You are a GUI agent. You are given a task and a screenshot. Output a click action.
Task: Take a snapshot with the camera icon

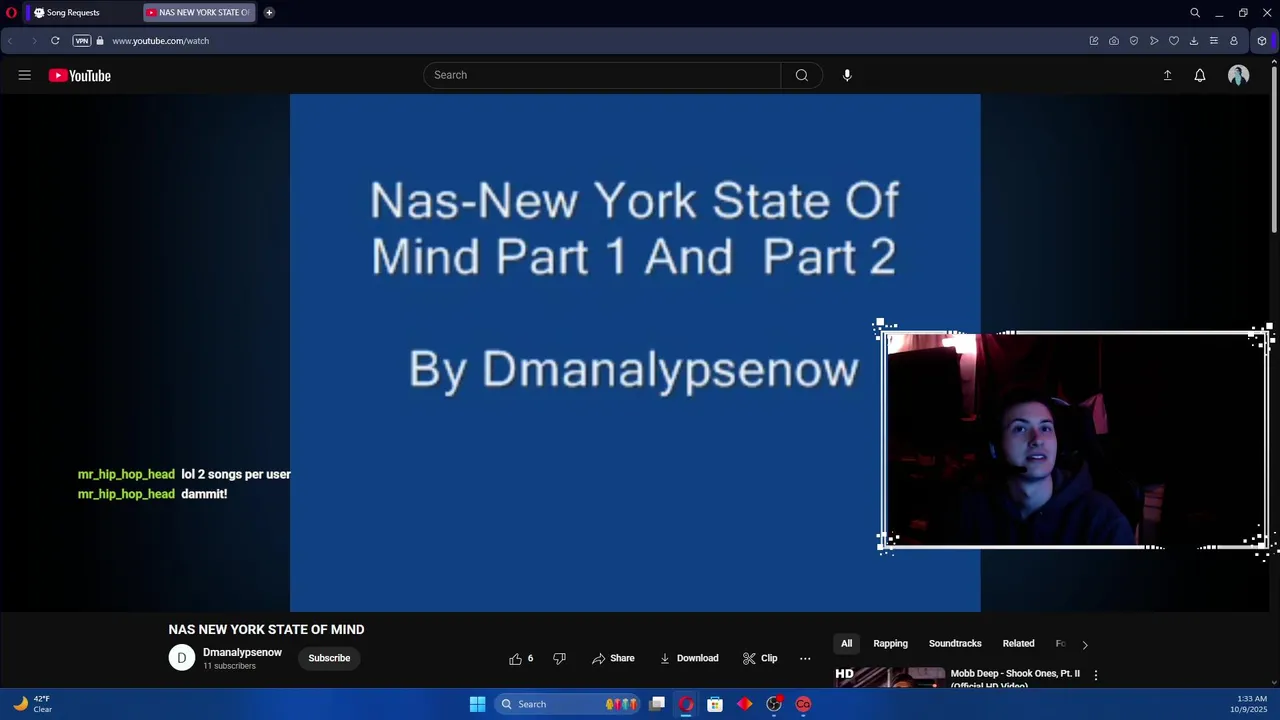[x=1114, y=41]
